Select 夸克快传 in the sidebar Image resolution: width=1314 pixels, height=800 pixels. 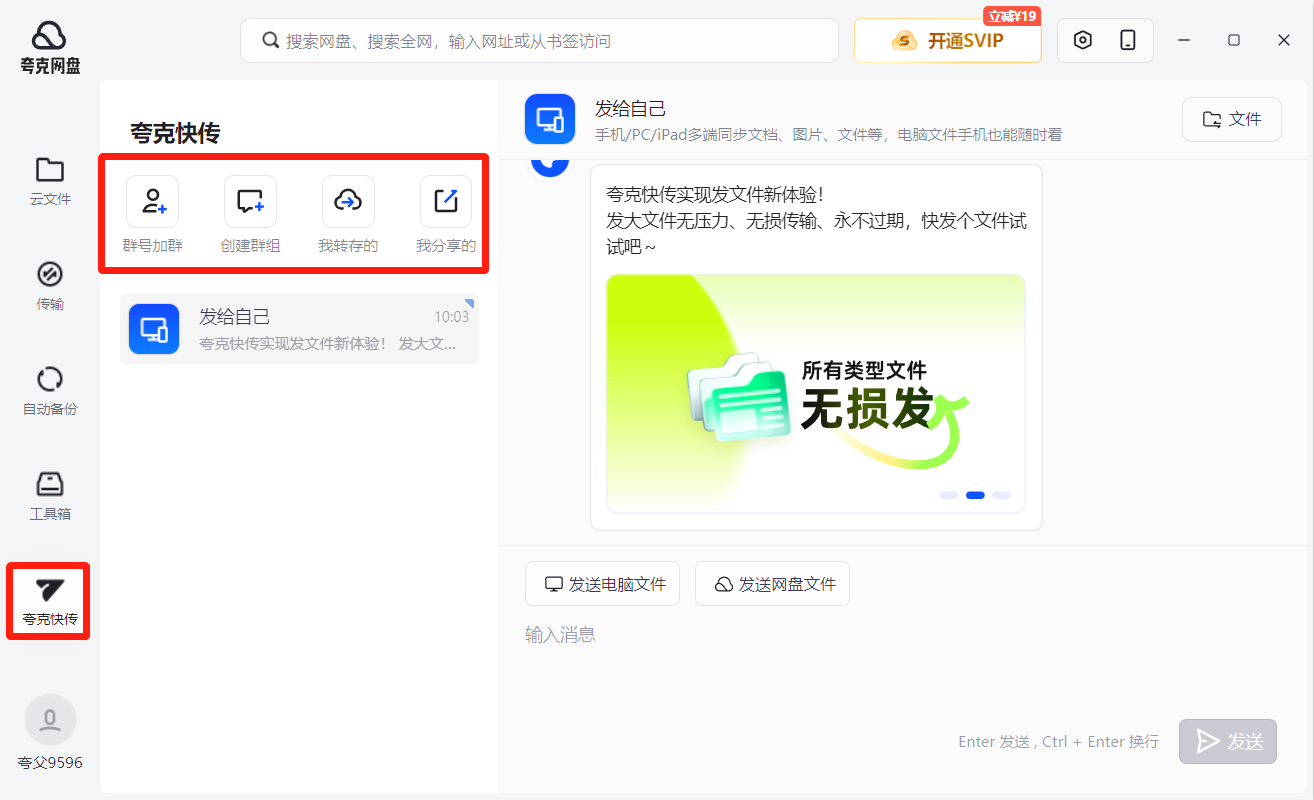[x=50, y=601]
